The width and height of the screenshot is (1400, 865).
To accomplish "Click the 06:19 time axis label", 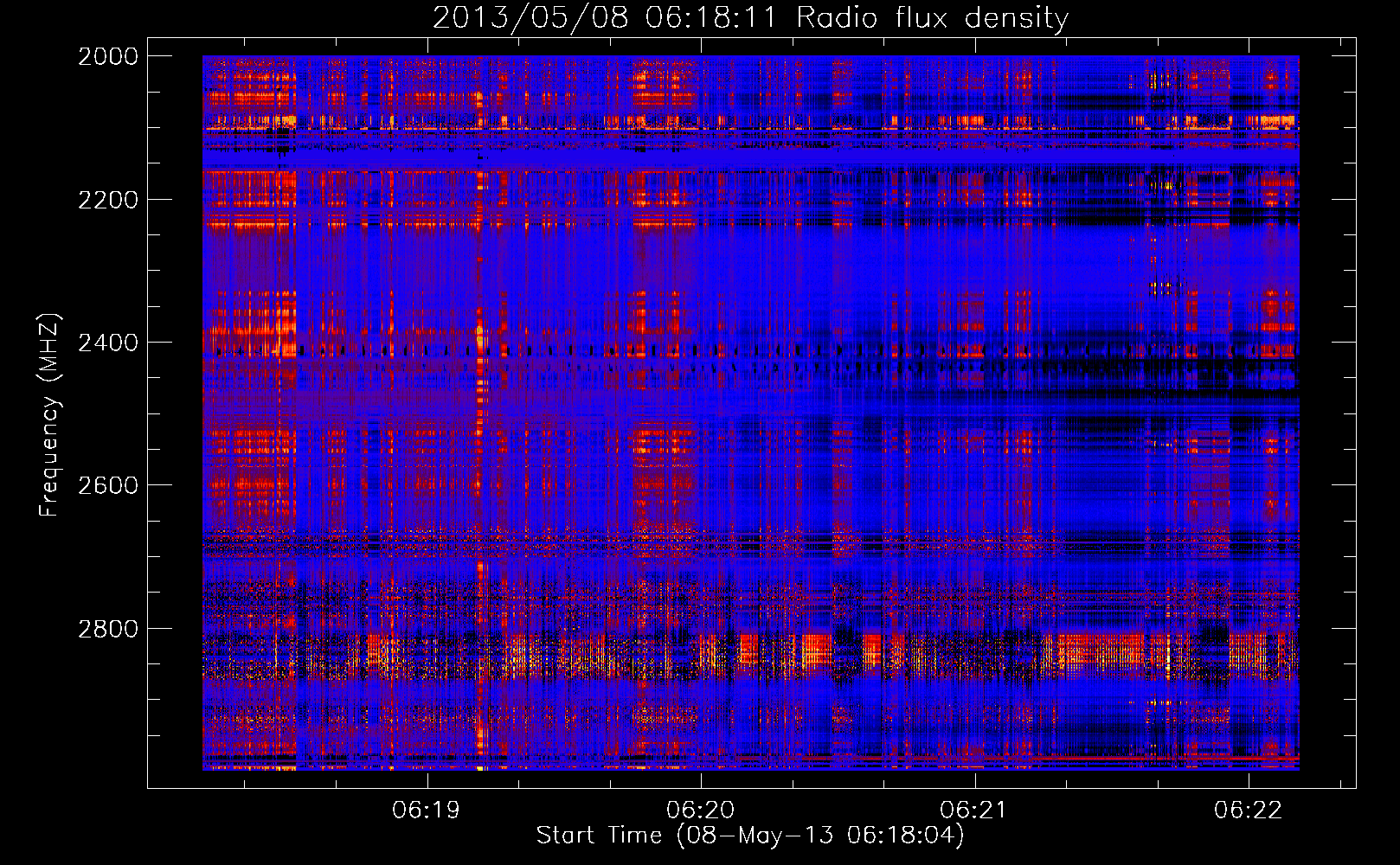I will [x=426, y=810].
